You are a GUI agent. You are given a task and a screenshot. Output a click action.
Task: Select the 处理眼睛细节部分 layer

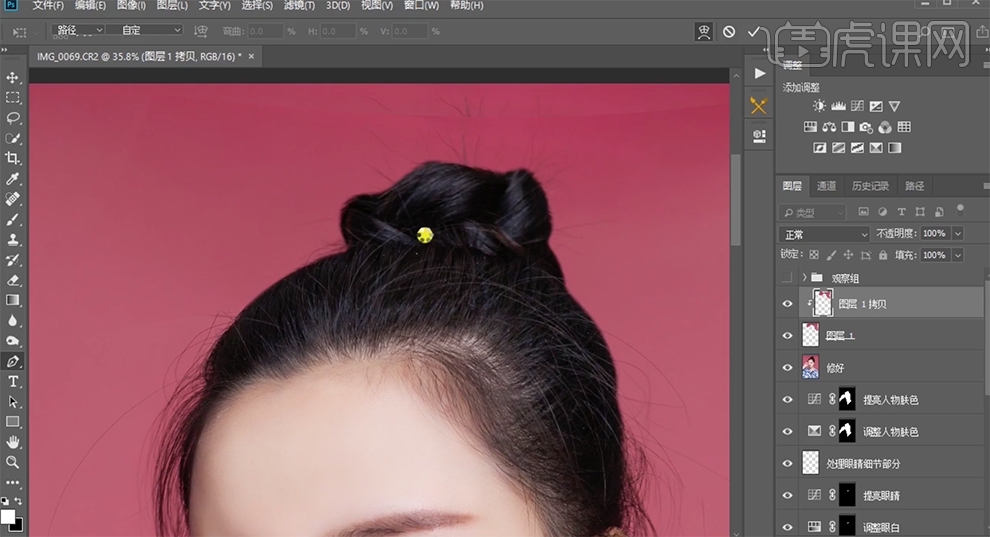(864, 464)
